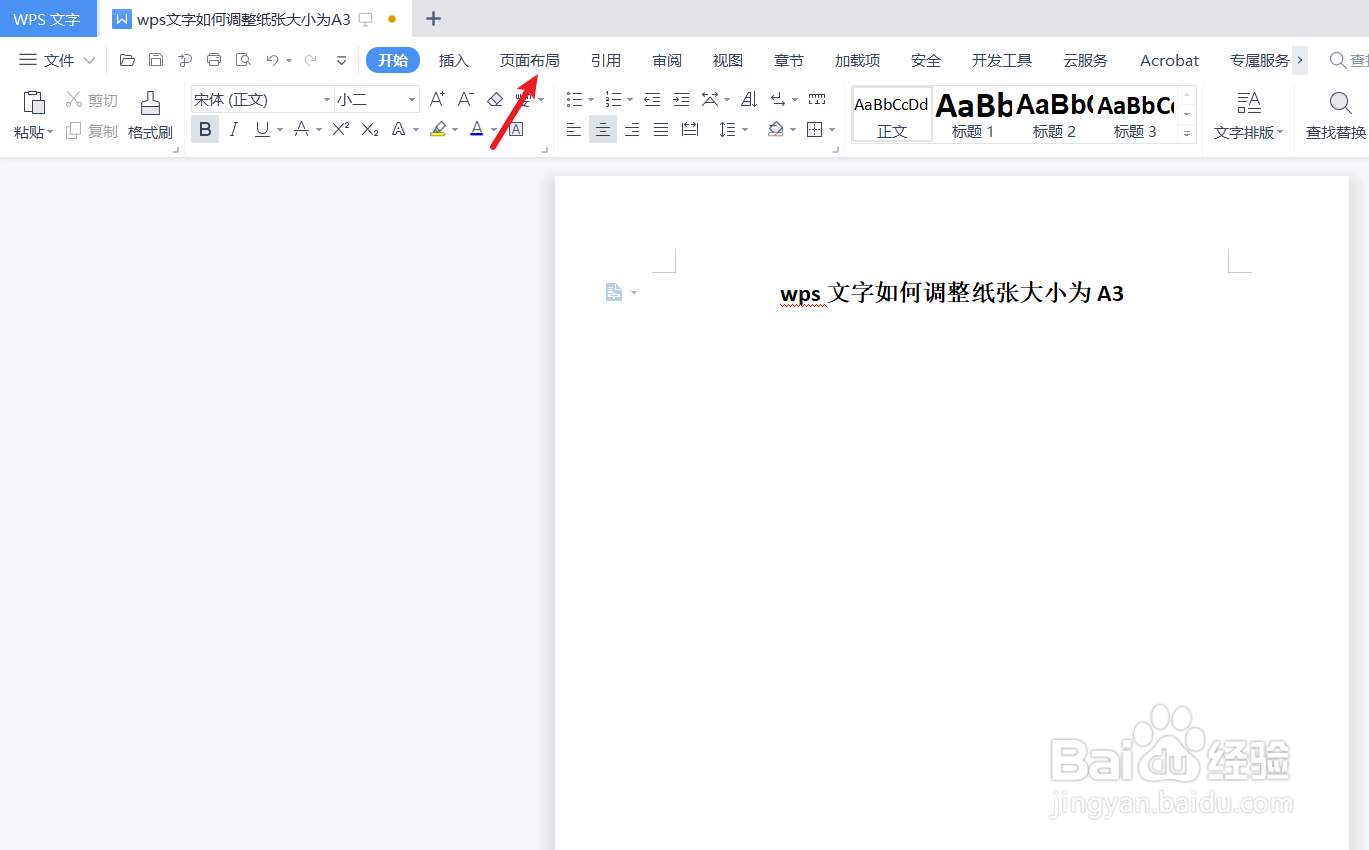
Task: Apply subscript X₂ formatting
Action: (370, 129)
